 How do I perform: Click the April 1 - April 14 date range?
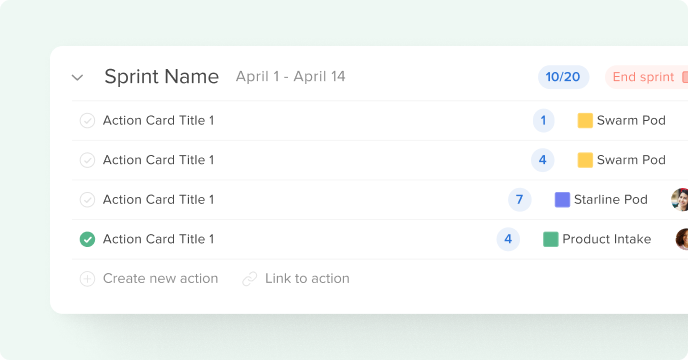290,76
